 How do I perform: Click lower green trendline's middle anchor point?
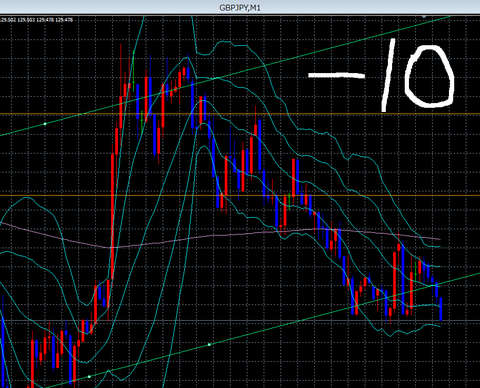(x=209, y=344)
